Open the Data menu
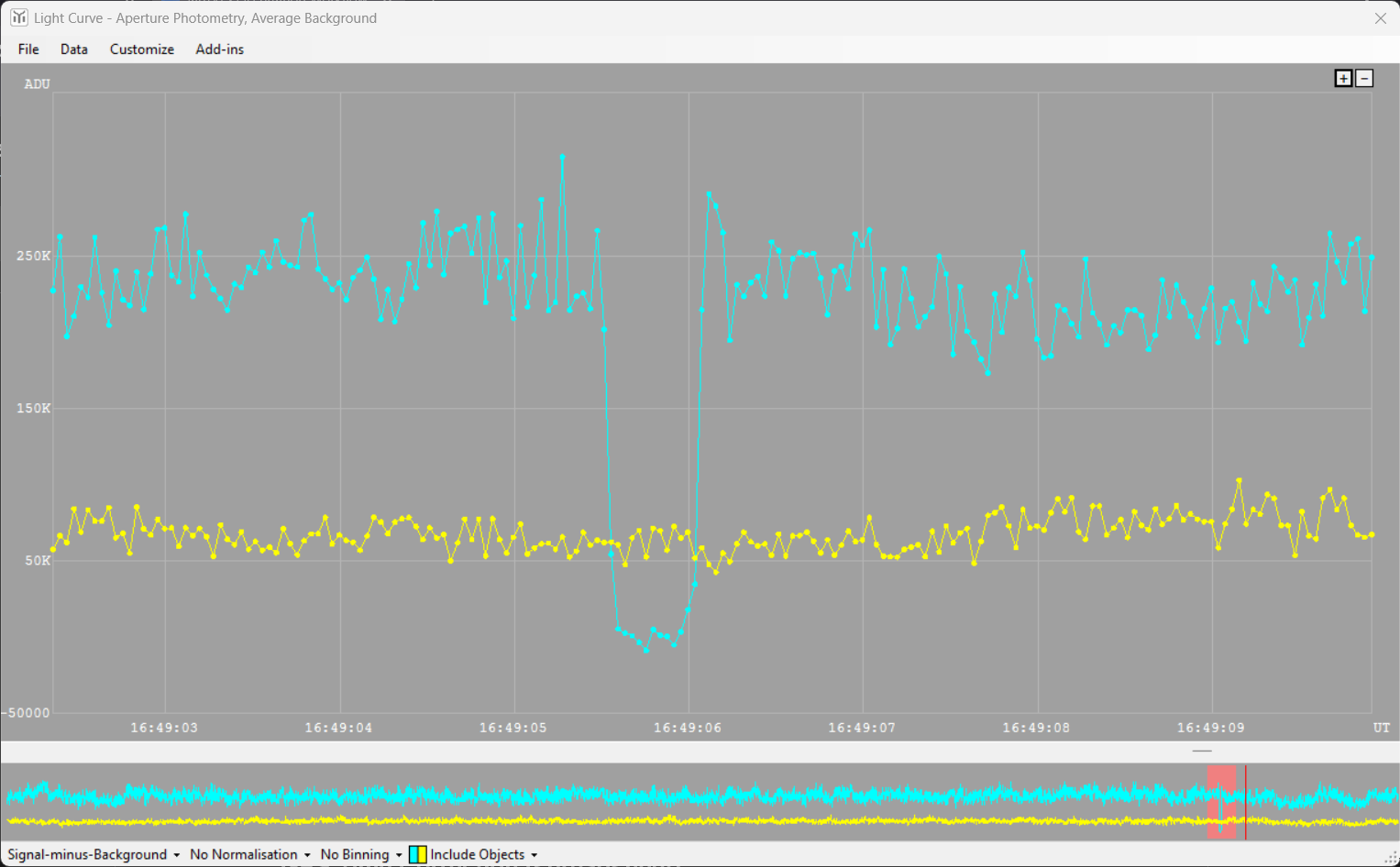Viewport: 1400px width, 867px height. tap(74, 49)
